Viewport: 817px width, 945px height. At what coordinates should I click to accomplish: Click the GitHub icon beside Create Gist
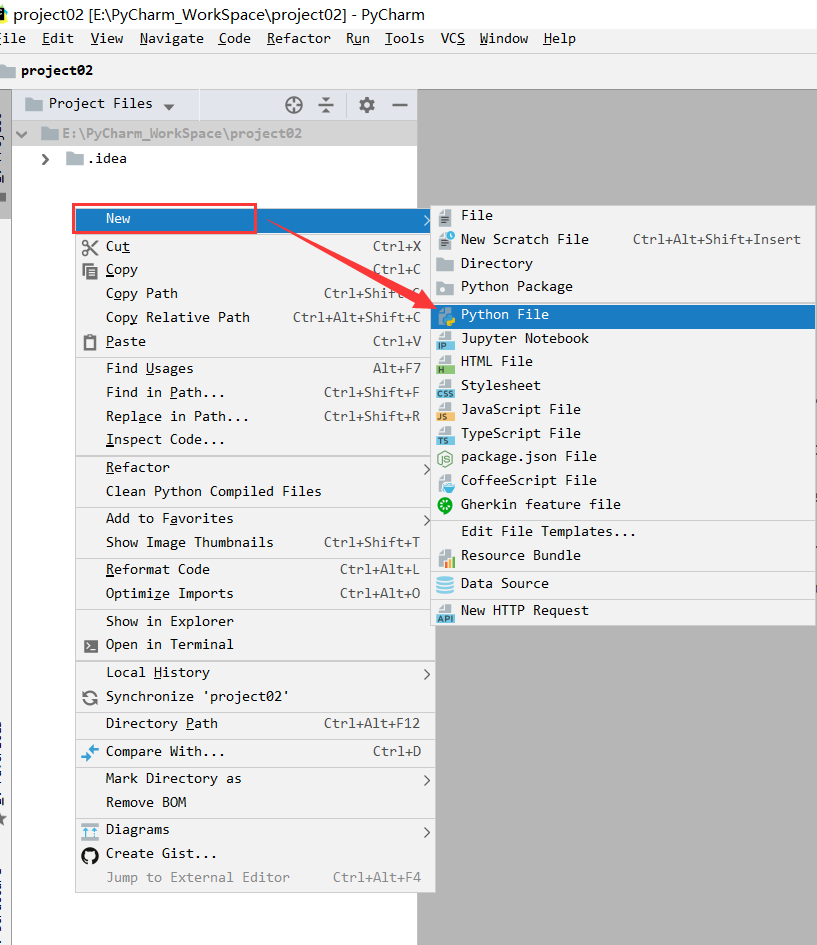[90, 855]
